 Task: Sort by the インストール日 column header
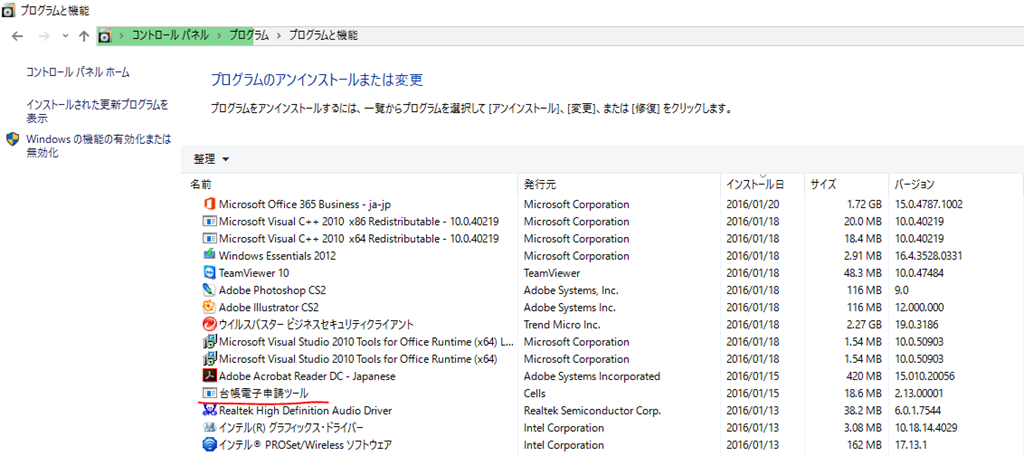[755, 184]
